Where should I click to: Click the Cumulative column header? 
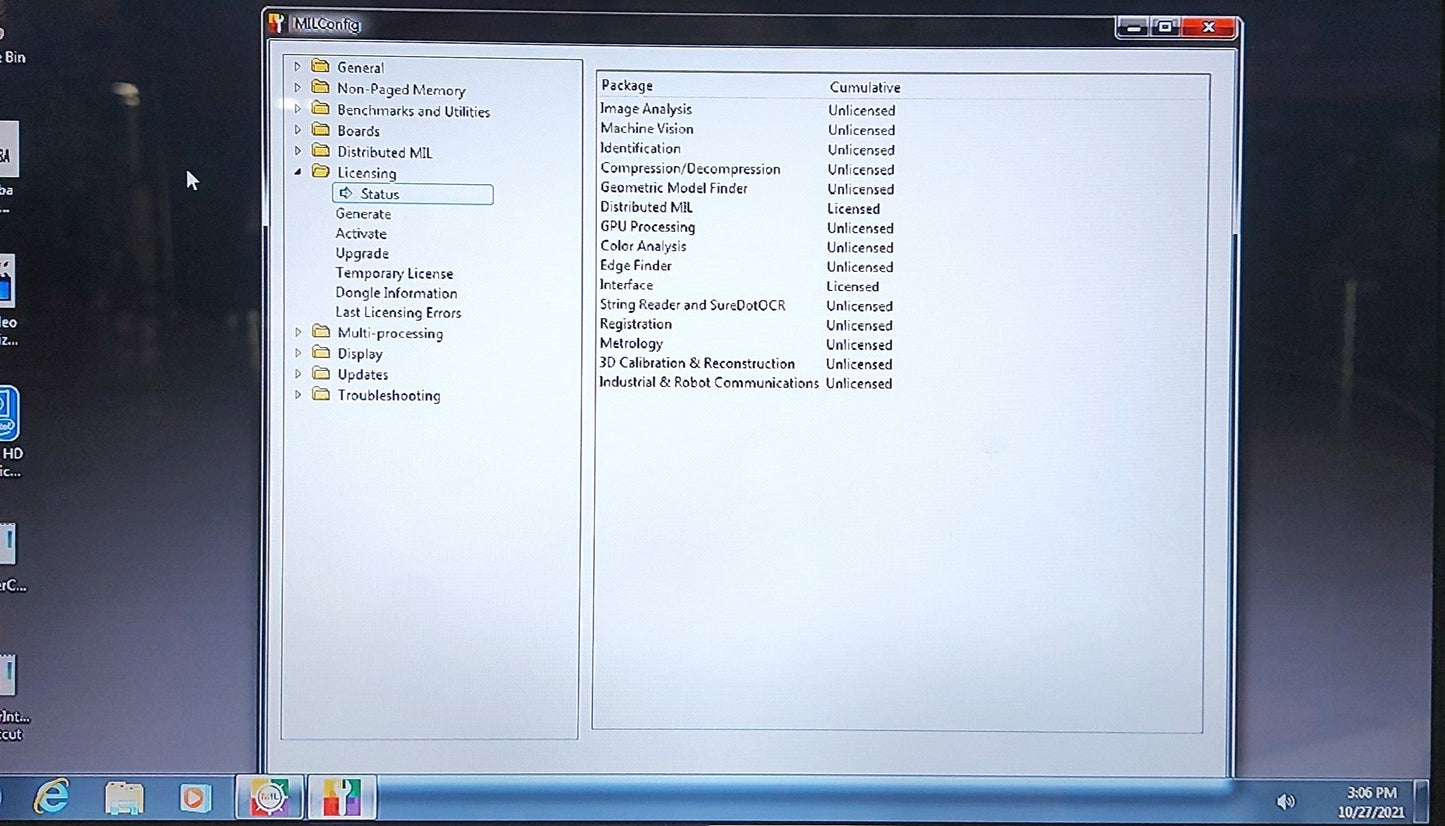coord(865,87)
